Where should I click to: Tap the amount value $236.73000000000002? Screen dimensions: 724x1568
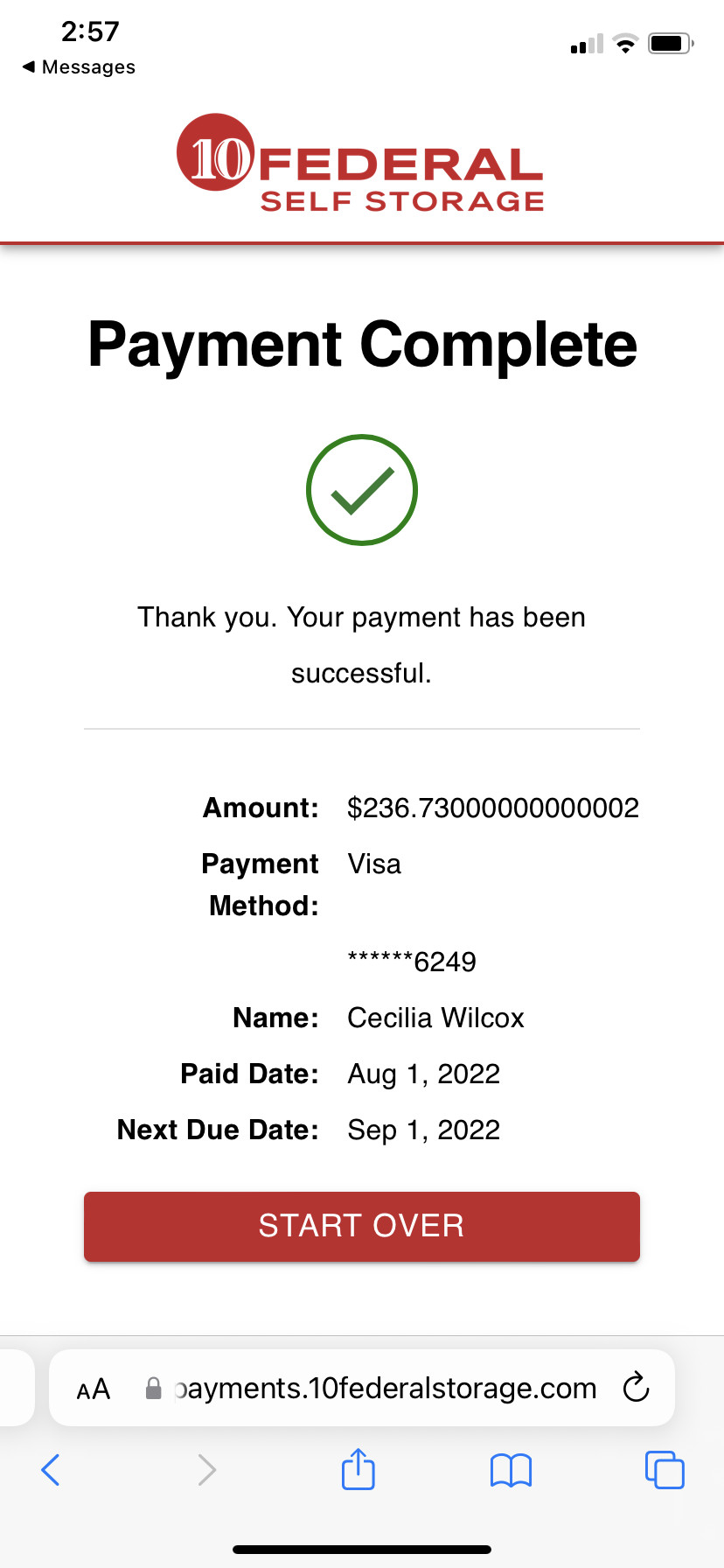coord(492,808)
